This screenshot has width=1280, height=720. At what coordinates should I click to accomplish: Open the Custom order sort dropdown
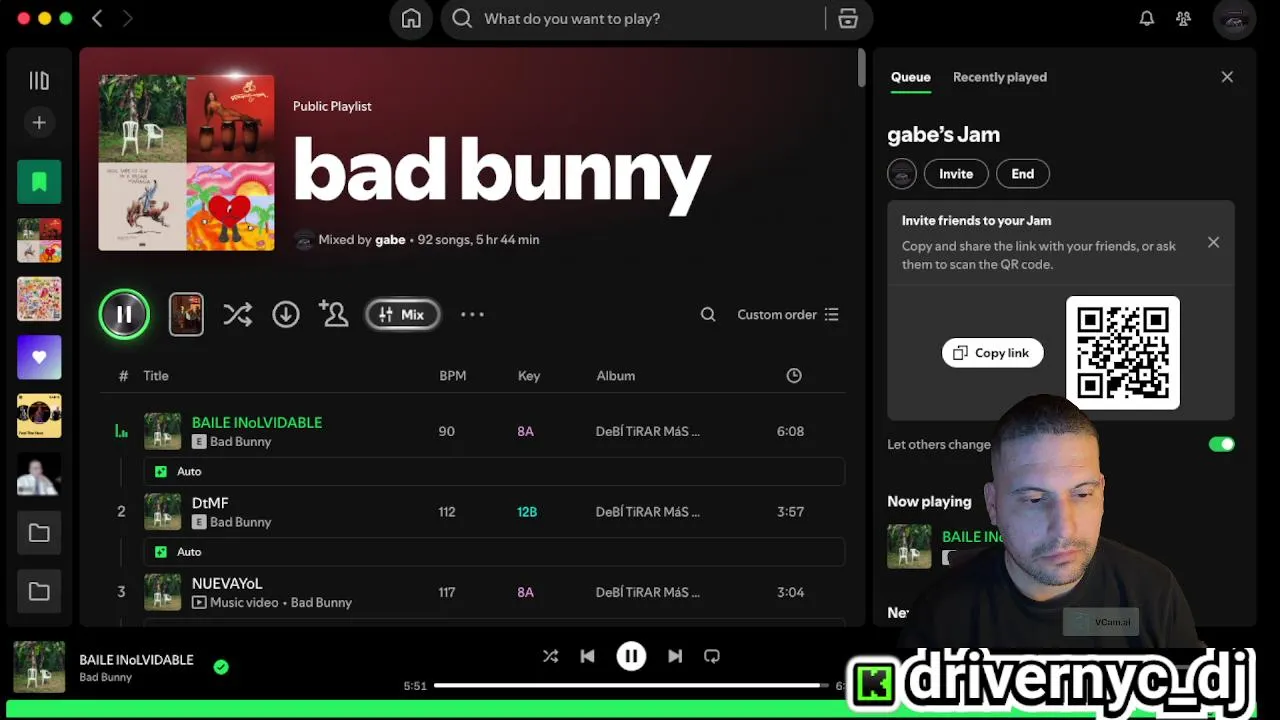click(788, 314)
